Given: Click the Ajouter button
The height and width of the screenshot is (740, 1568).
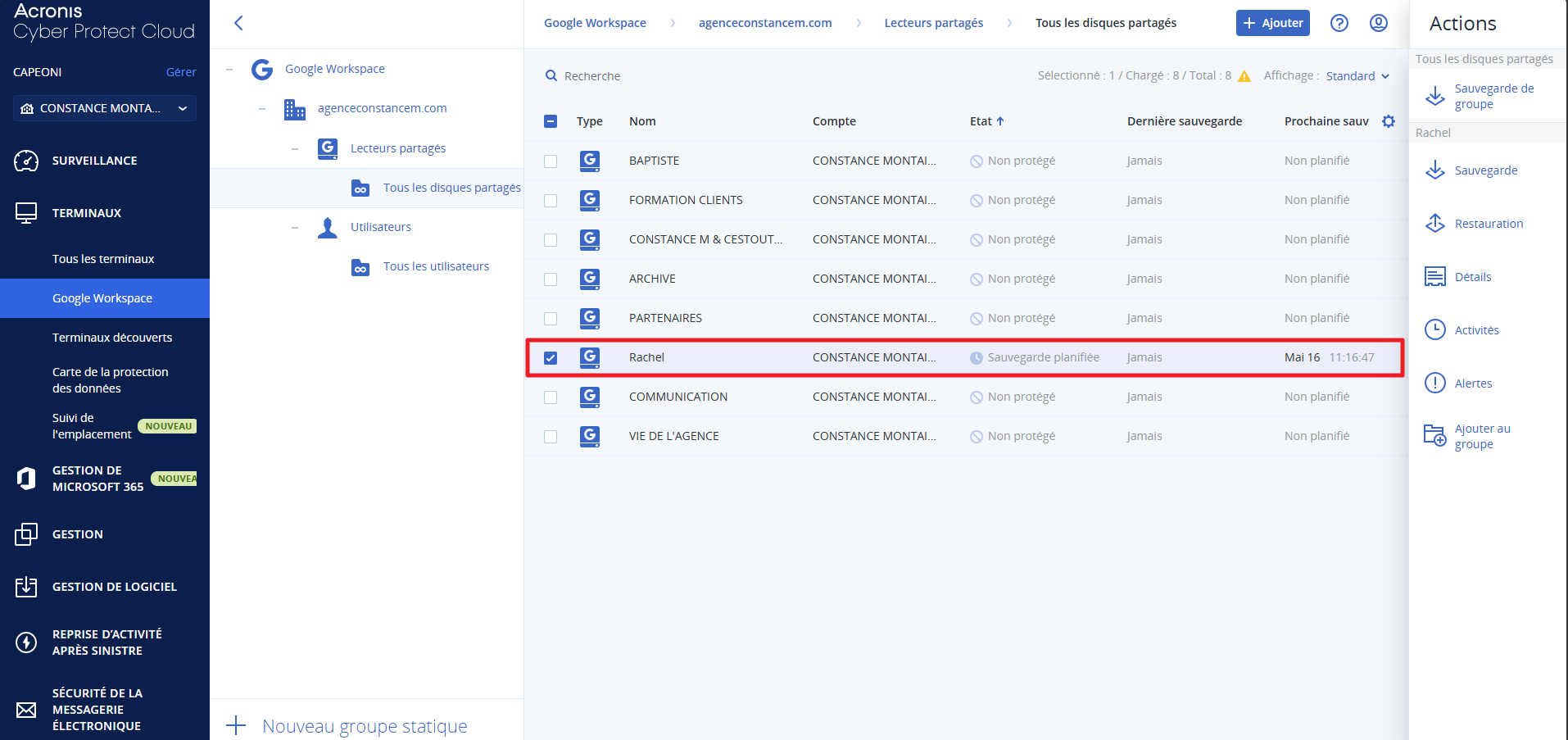Looking at the screenshot, I should [x=1273, y=23].
